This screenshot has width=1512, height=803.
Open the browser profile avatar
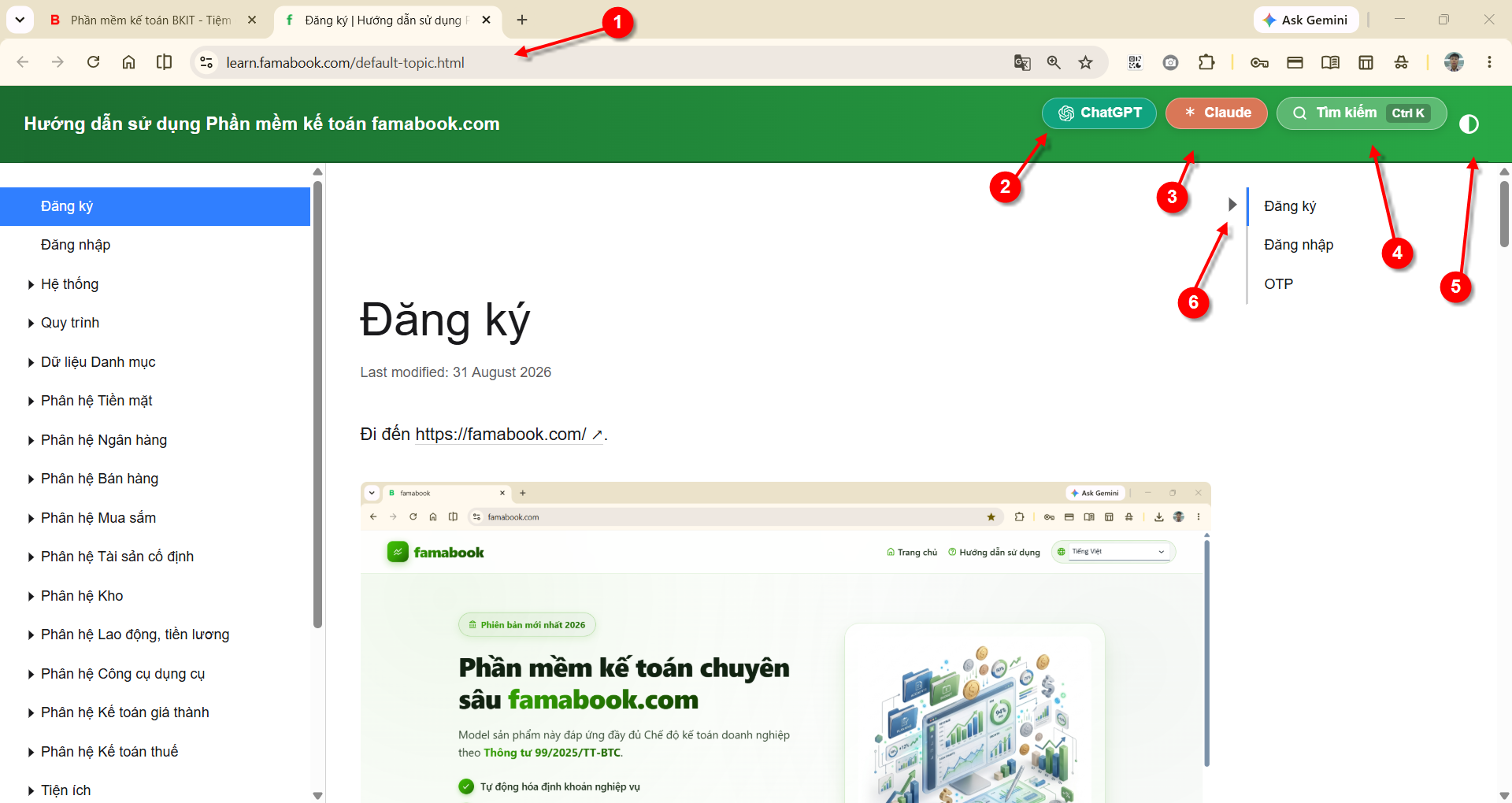coord(1454,62)
